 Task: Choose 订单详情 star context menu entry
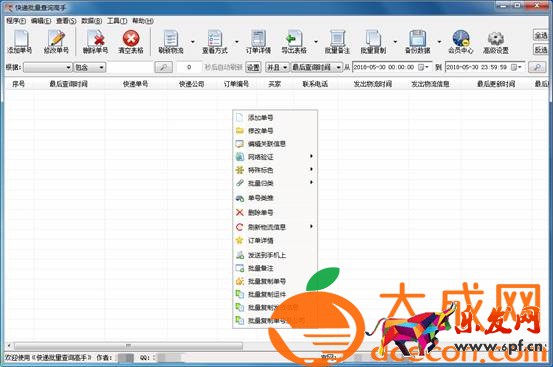click(275, 240)
